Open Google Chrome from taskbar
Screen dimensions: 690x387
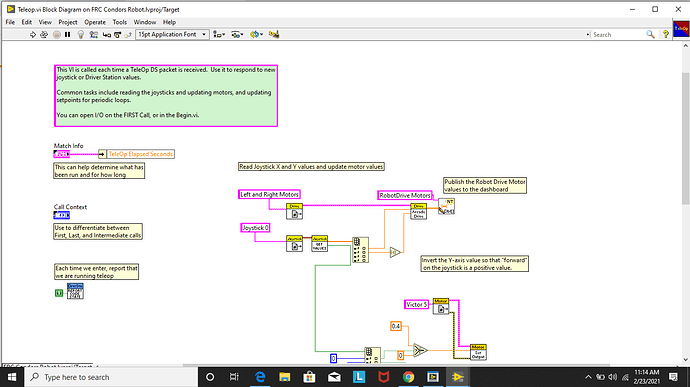click(408, 377)
